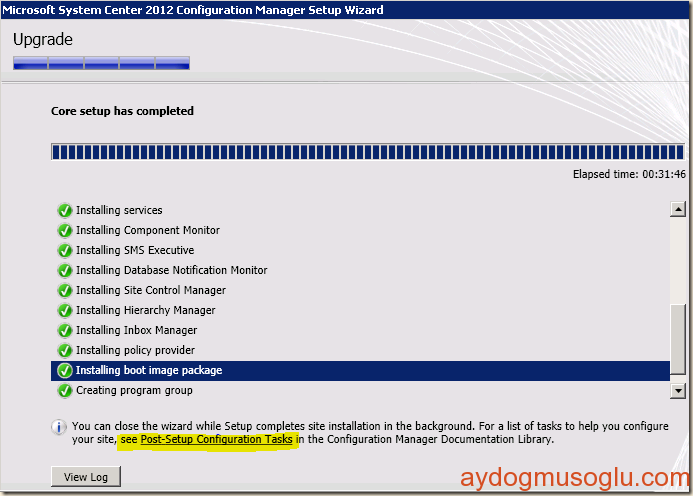Select the 'Installing Hierarchy Manager' row

click(x=360, y=310)
